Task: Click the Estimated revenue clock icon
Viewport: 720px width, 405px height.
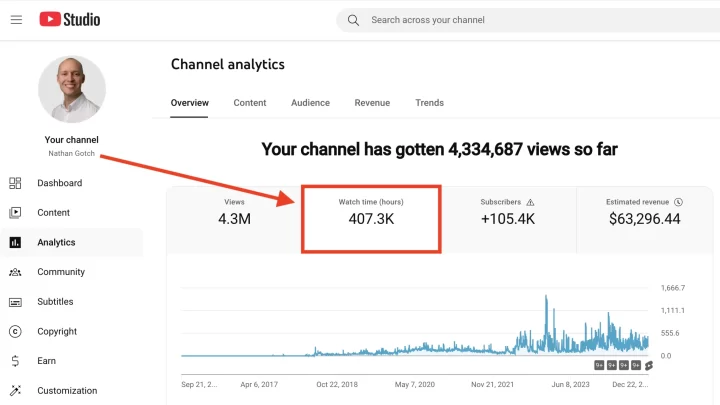Action: [678, 202]
